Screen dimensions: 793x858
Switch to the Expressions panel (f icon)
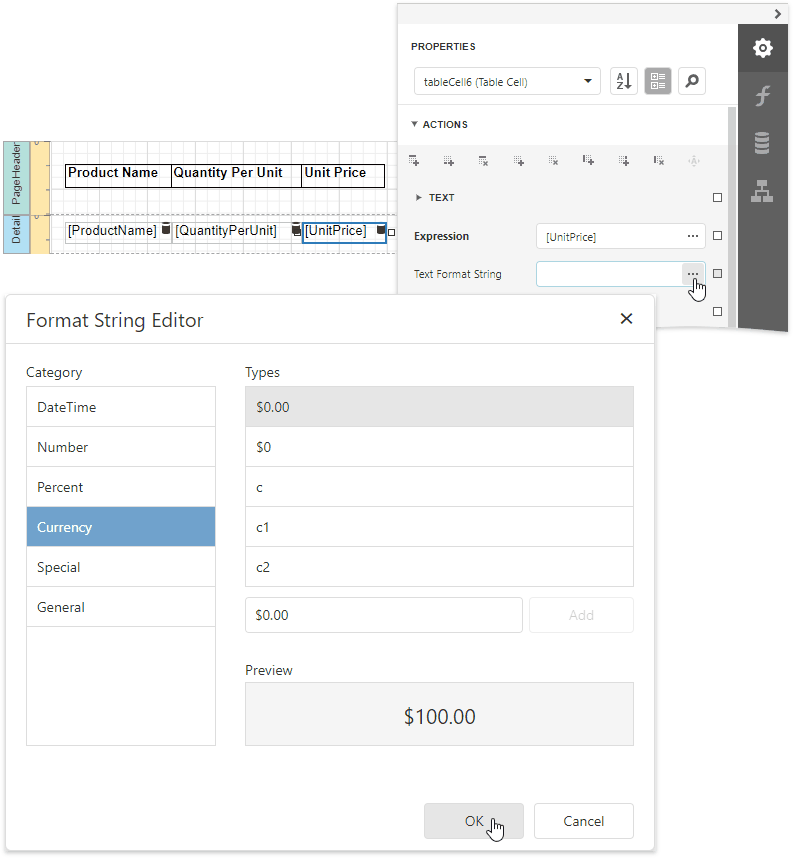tap(762, 95)
